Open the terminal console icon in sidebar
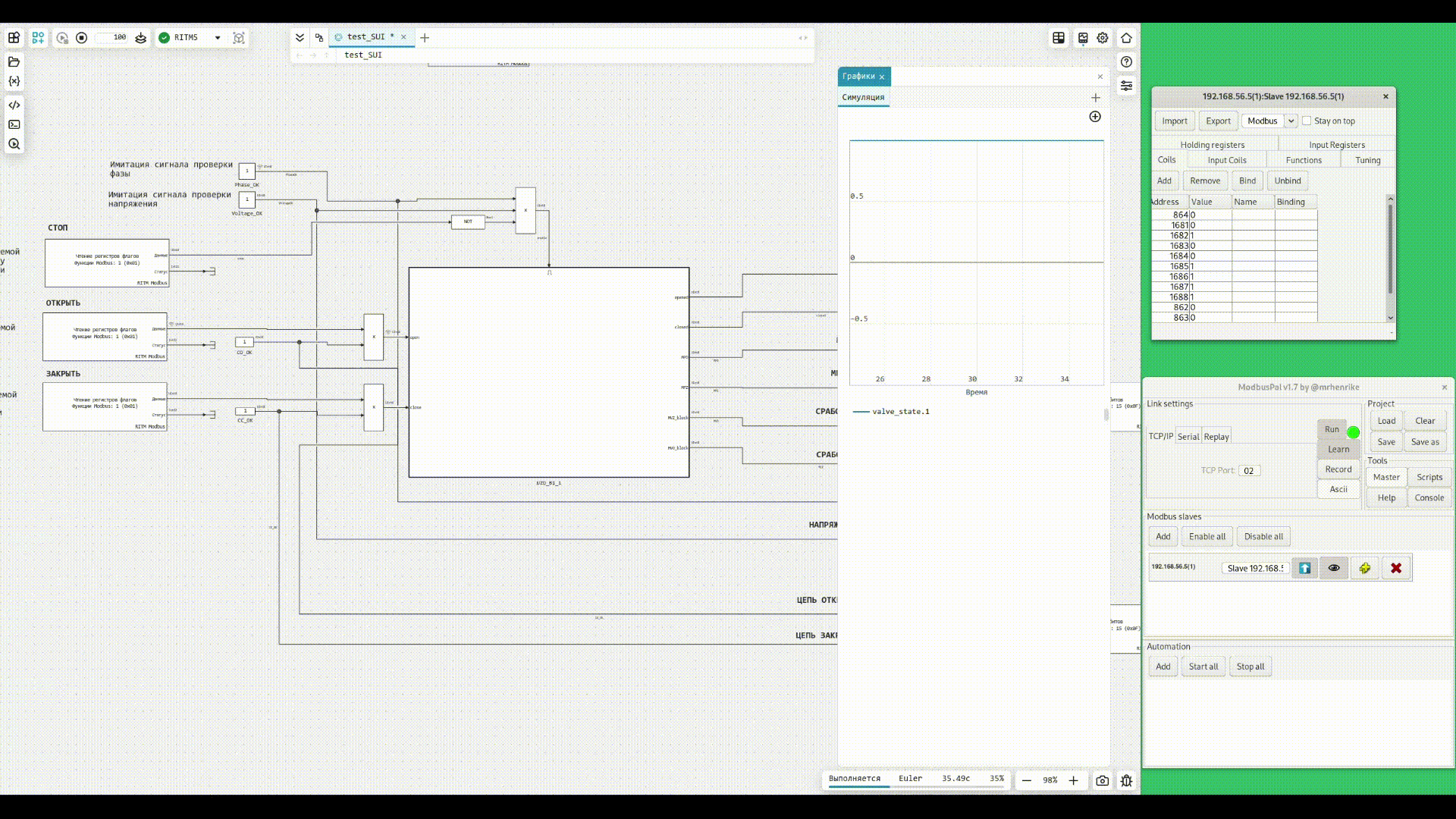 pyautogui.click(x=14, y=124)
